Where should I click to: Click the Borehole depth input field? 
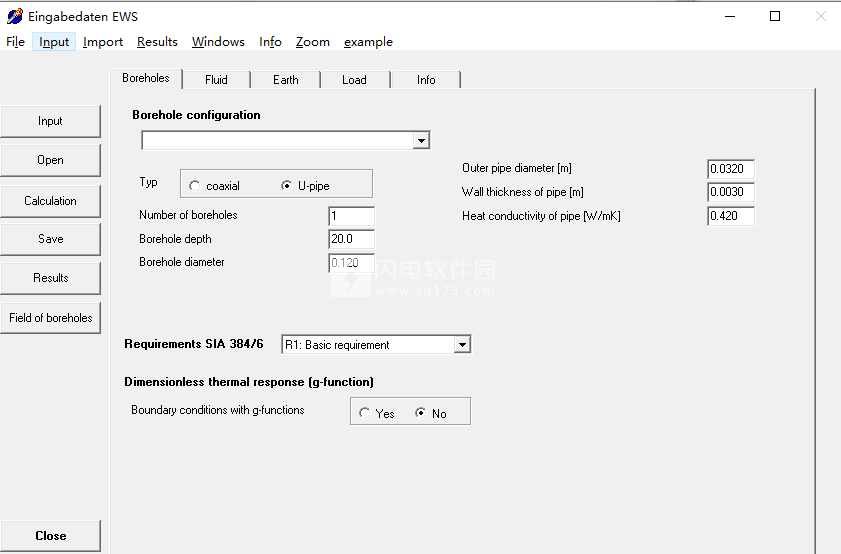click(x=351, y=239)
